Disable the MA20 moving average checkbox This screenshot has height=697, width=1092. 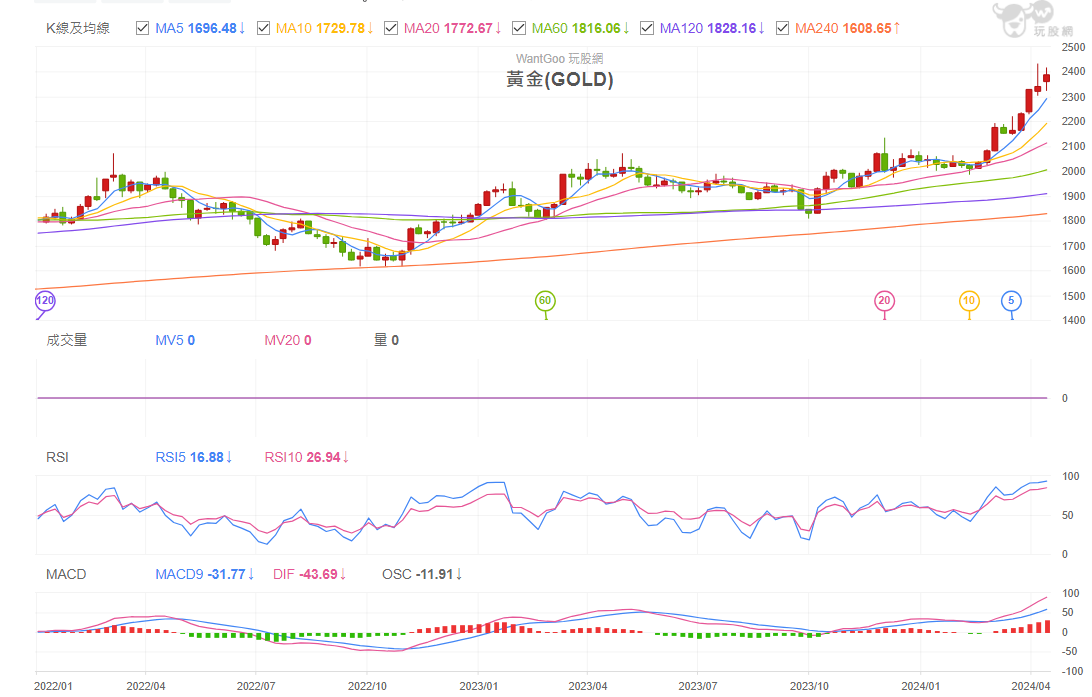pyautogui.click(x=391, y=29)
